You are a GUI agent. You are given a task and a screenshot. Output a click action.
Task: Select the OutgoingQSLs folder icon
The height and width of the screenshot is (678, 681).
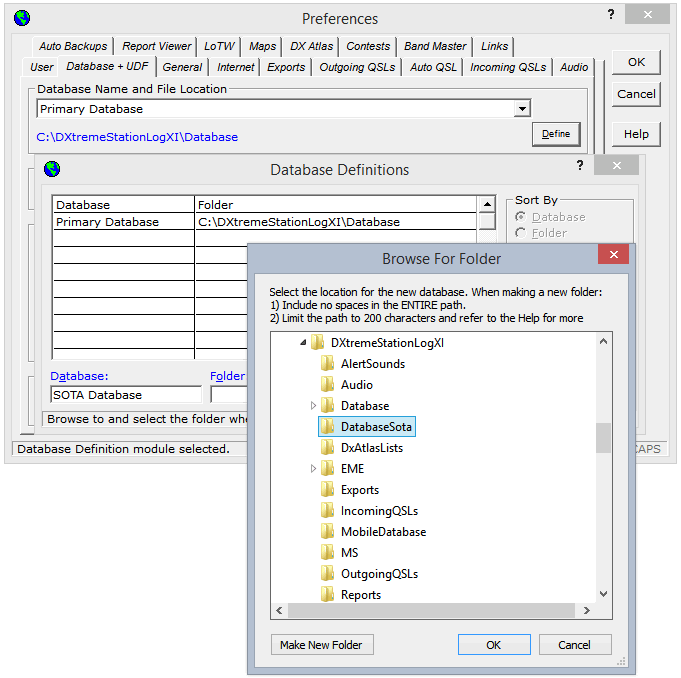(x=327, y=573)
